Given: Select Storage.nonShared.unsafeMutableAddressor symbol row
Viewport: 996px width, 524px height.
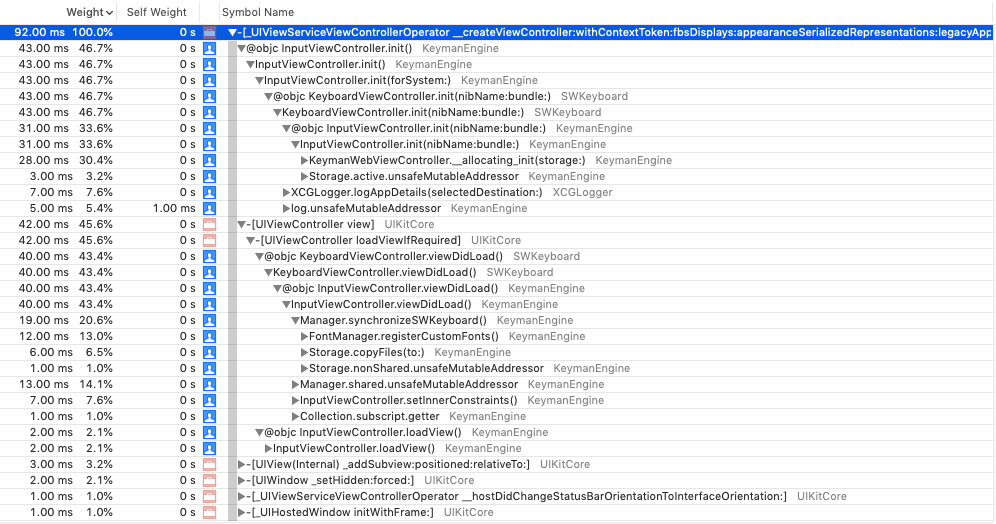Looking at the screenshot, I should tap(498, 368).
